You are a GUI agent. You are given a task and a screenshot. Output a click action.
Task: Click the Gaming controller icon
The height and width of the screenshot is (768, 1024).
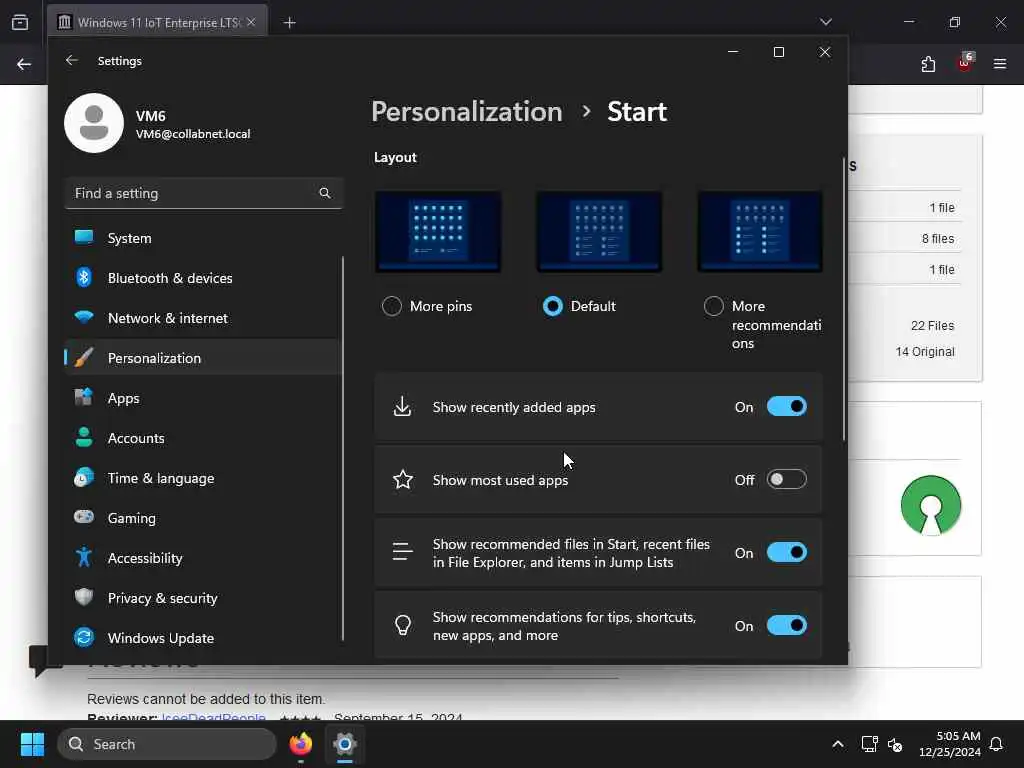84,517
